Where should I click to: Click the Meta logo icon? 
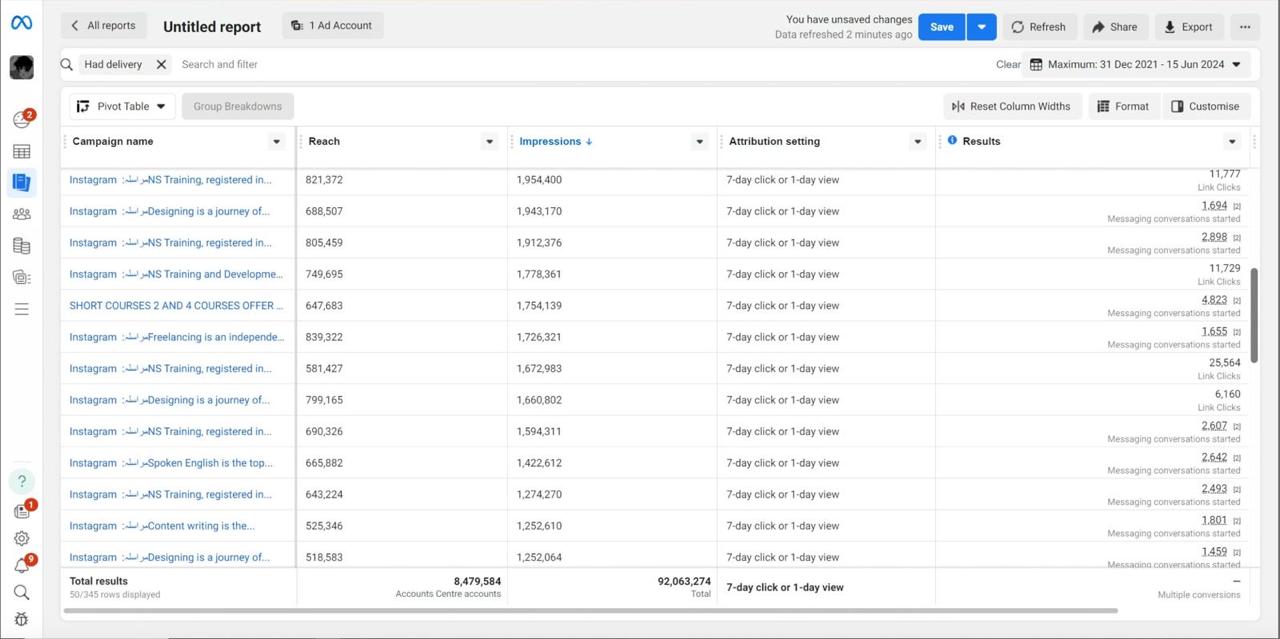[x=21, y=23]
